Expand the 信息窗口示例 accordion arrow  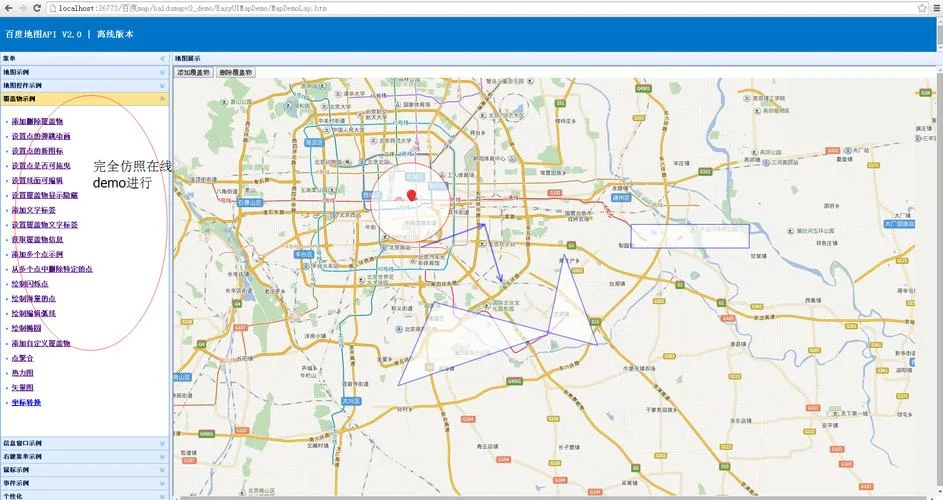162,443
